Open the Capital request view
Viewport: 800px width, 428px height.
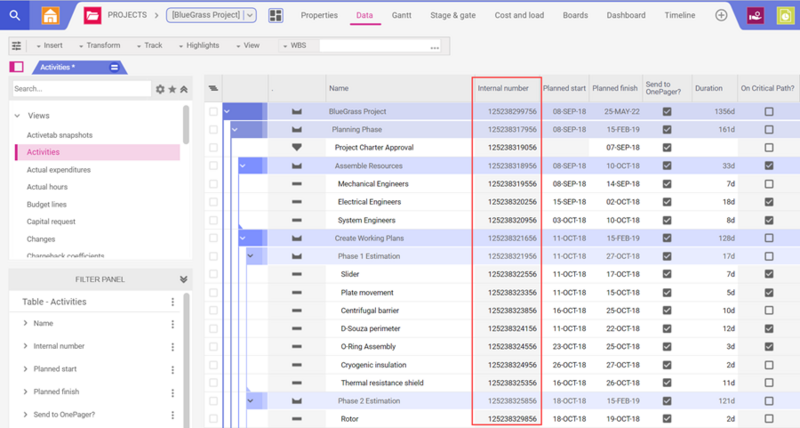[51, 222]
